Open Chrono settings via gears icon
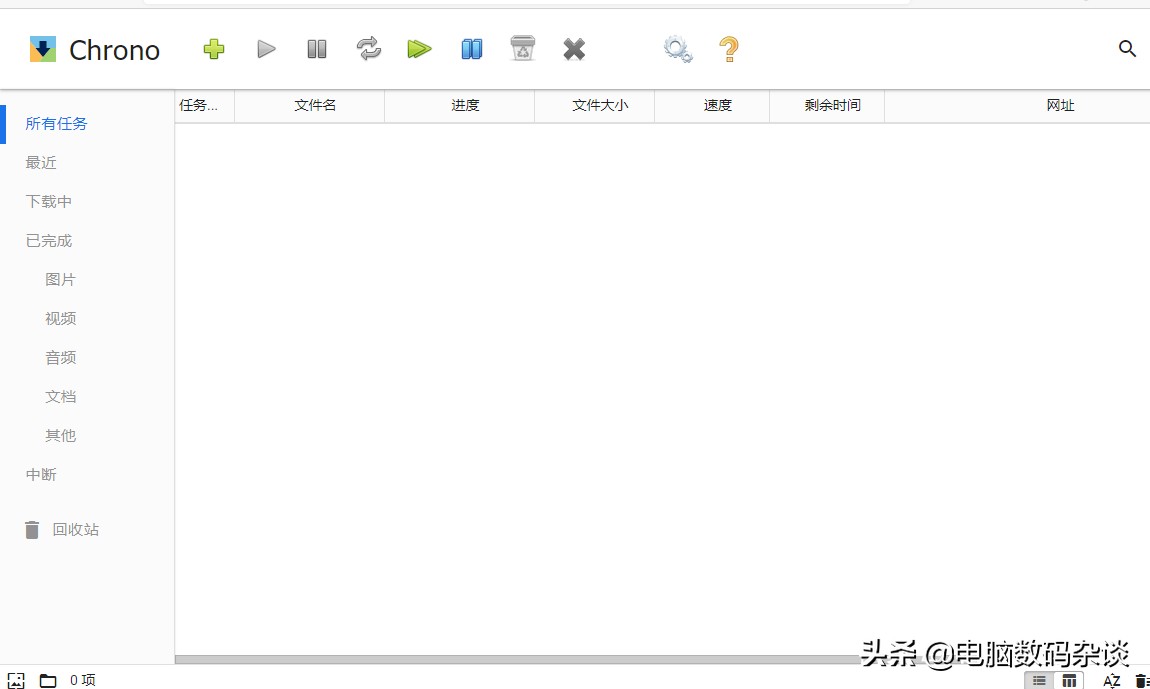The height and width of the screenshot is (689, 1150). click(677, 48)
